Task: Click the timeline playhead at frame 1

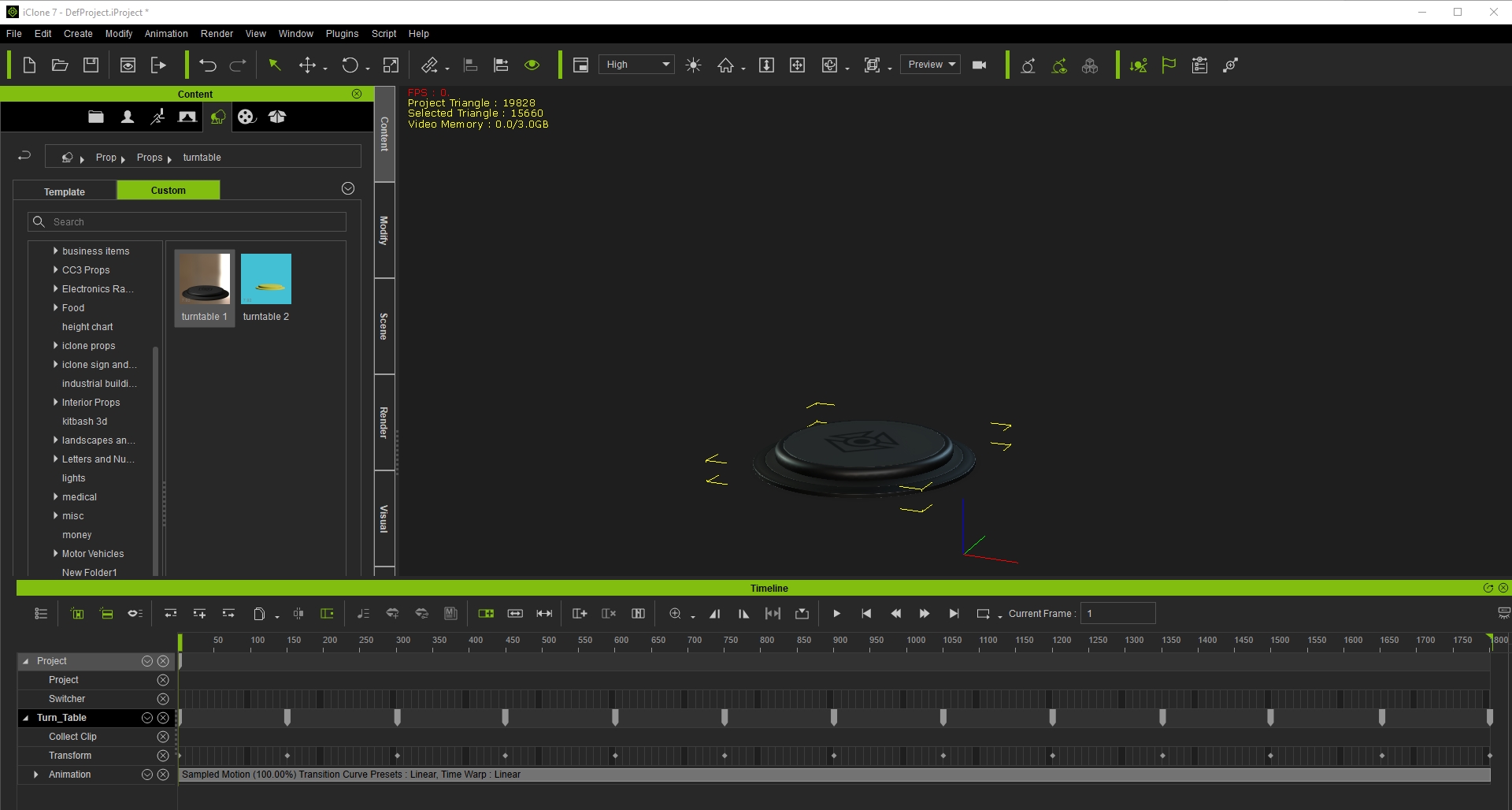Action: (180, 642)
